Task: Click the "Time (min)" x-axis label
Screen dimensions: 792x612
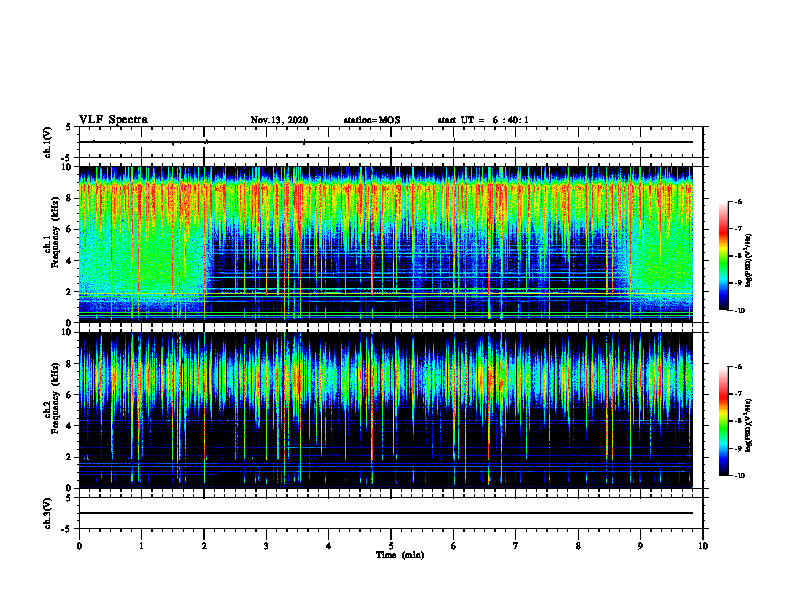Action: click(400, 555)
